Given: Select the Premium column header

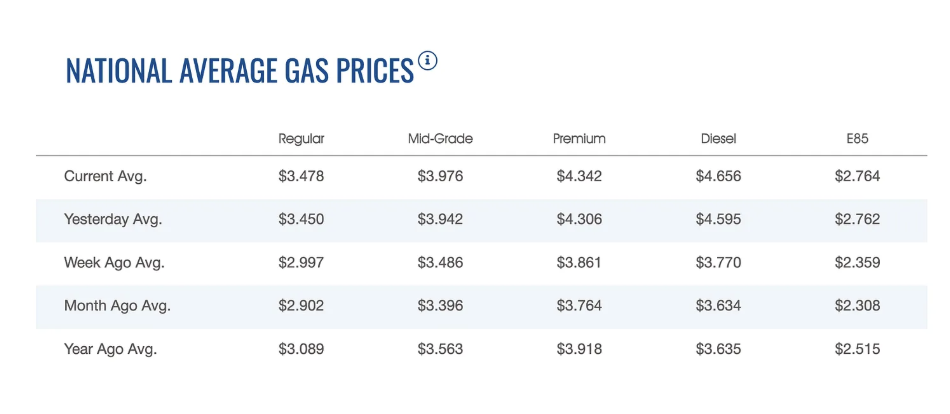Looking at the screenshot, I should (579, 138).
